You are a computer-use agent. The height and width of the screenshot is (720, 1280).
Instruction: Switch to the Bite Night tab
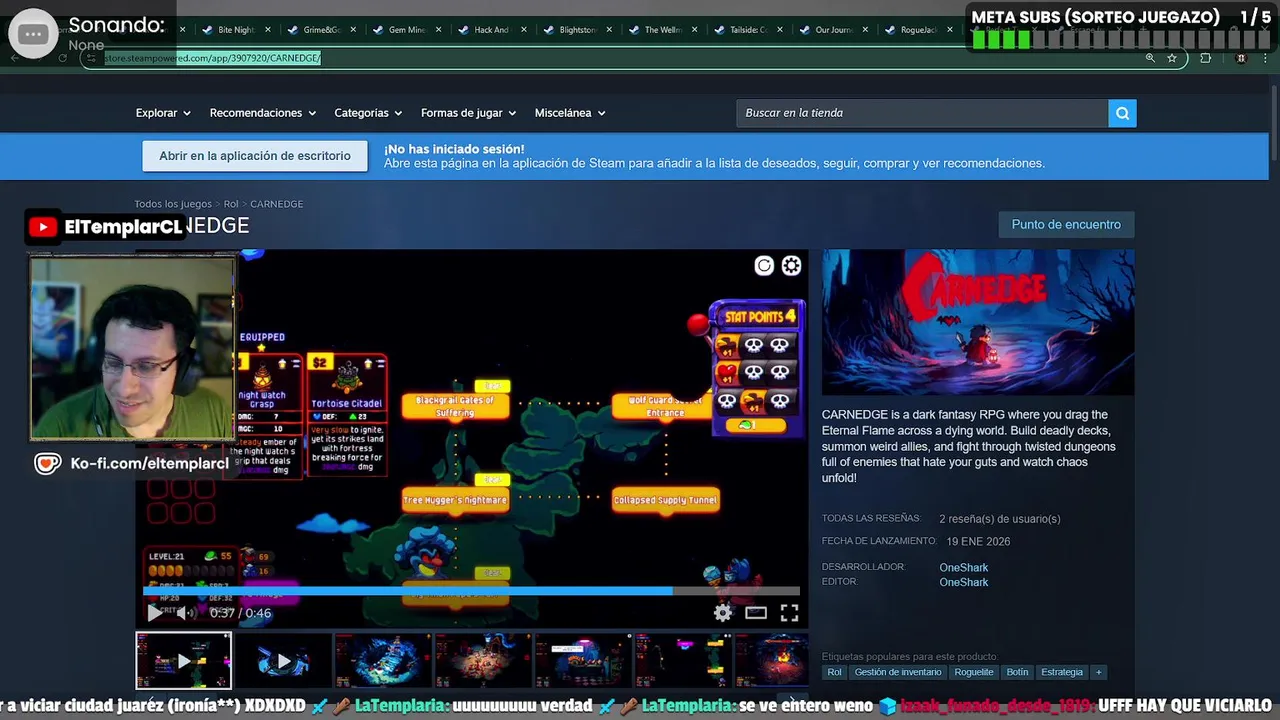(235, 30)
